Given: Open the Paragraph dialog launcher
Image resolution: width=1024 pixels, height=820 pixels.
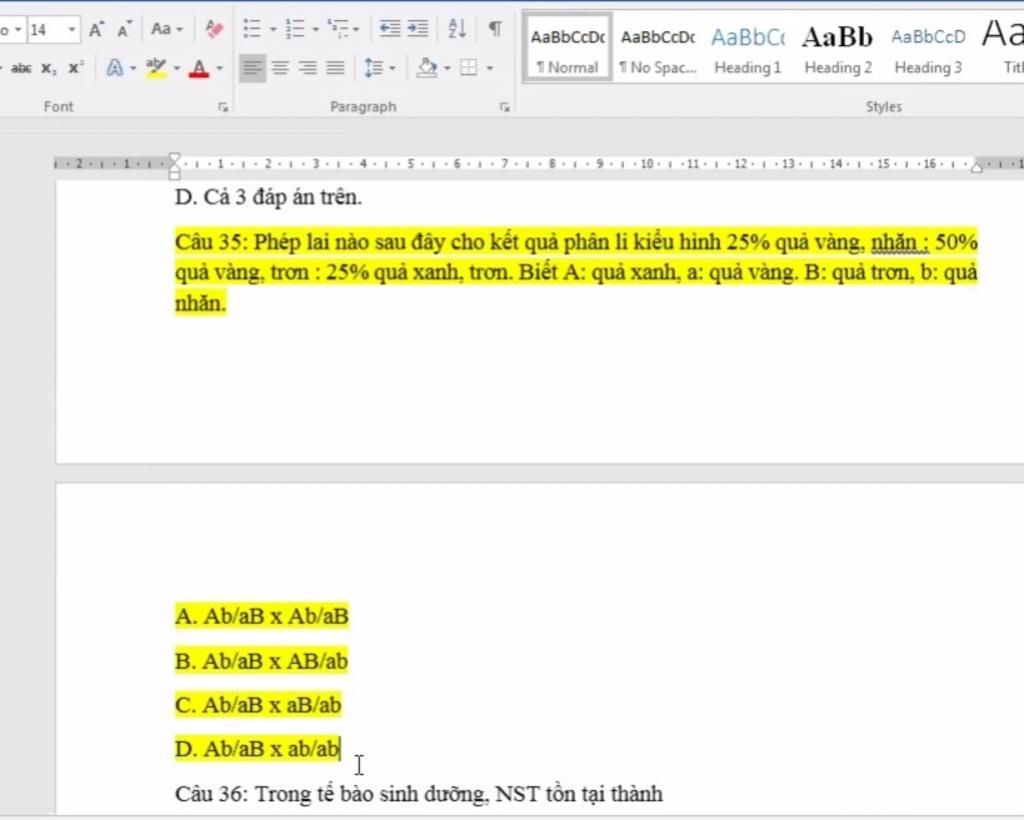Looking at the screenshot, I should [x=505, y=108].
